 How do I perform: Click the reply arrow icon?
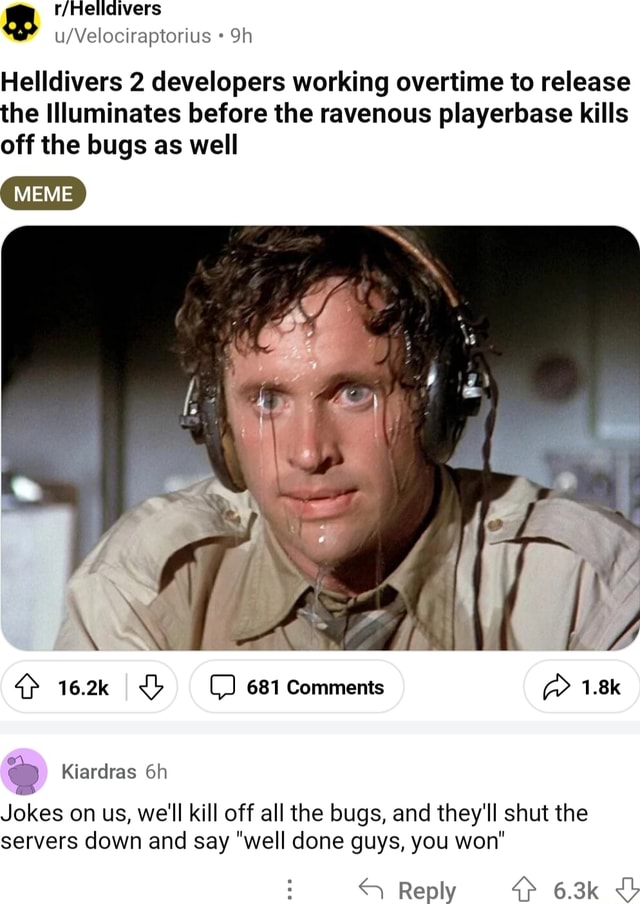371,888
